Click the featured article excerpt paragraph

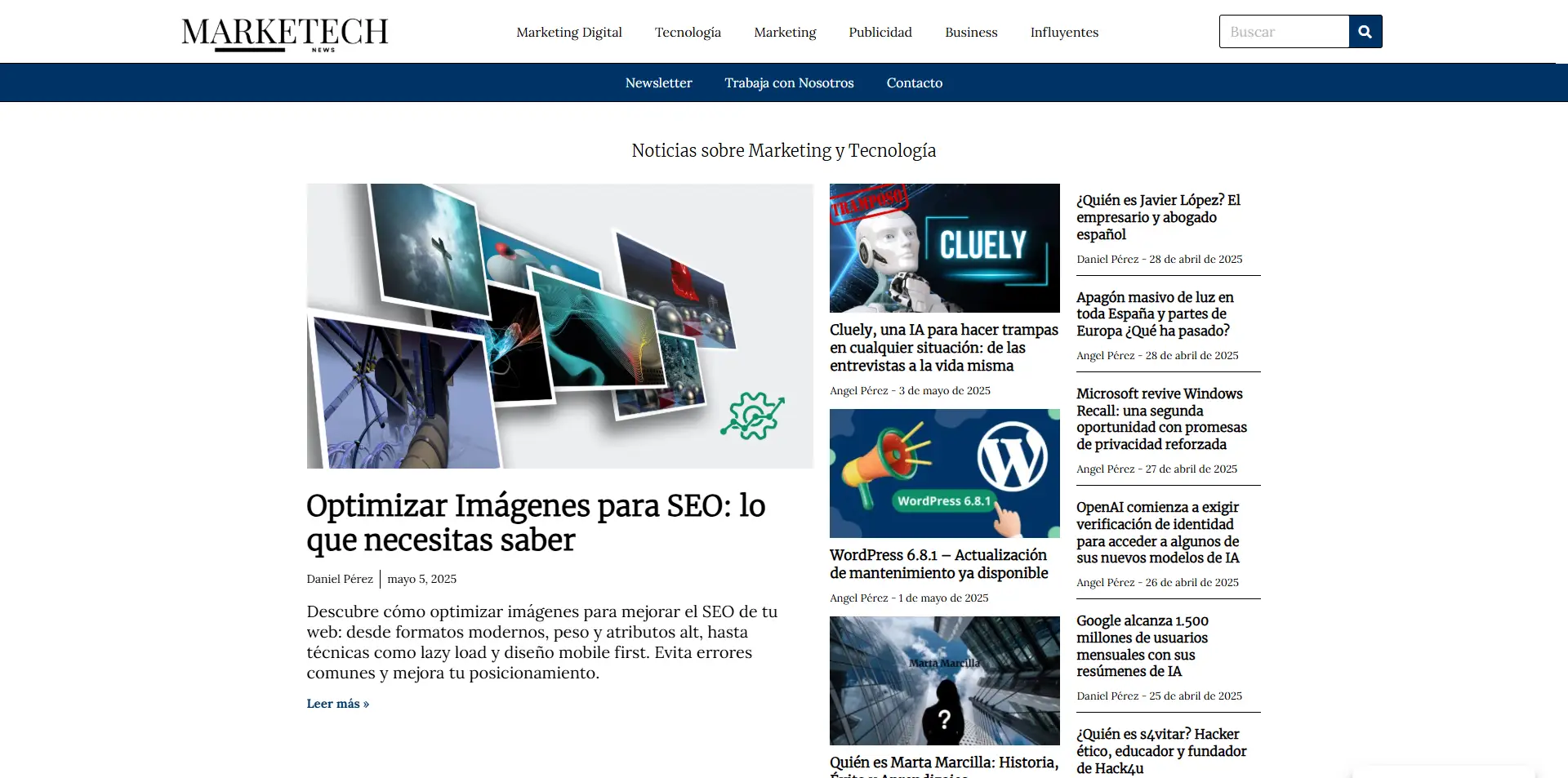pyautogui.click(x=542, y=642)
